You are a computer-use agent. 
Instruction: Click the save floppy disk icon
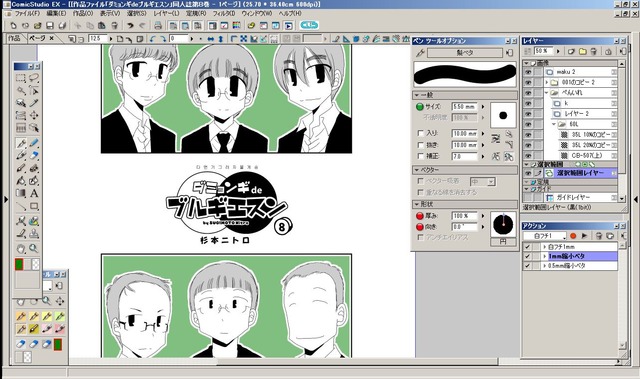[x=50, y=26]
